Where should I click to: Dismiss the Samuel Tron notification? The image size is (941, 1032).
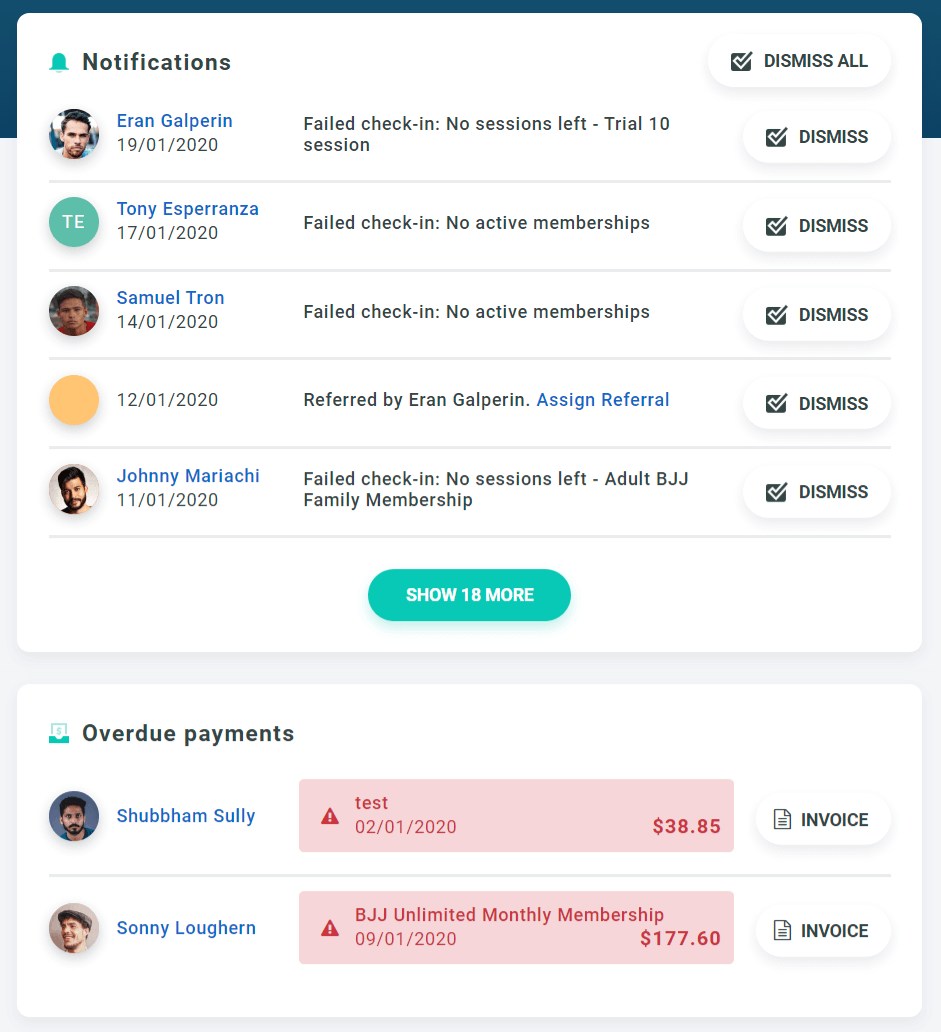pyautogui.click(x=817, y=315)
